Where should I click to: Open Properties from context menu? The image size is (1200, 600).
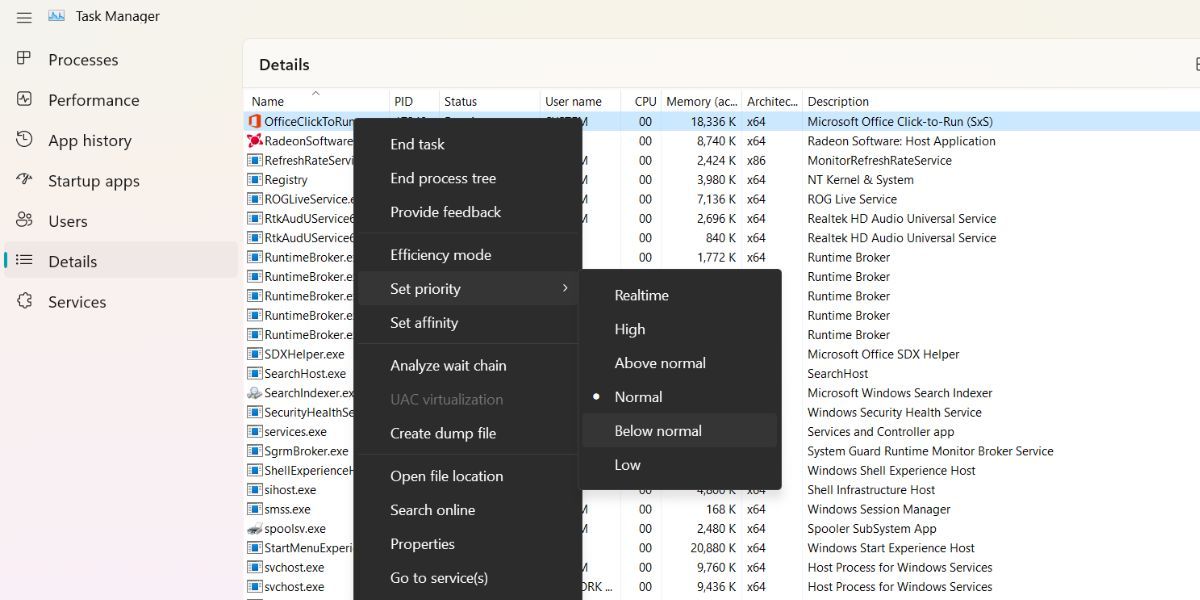tap(467, 544)
